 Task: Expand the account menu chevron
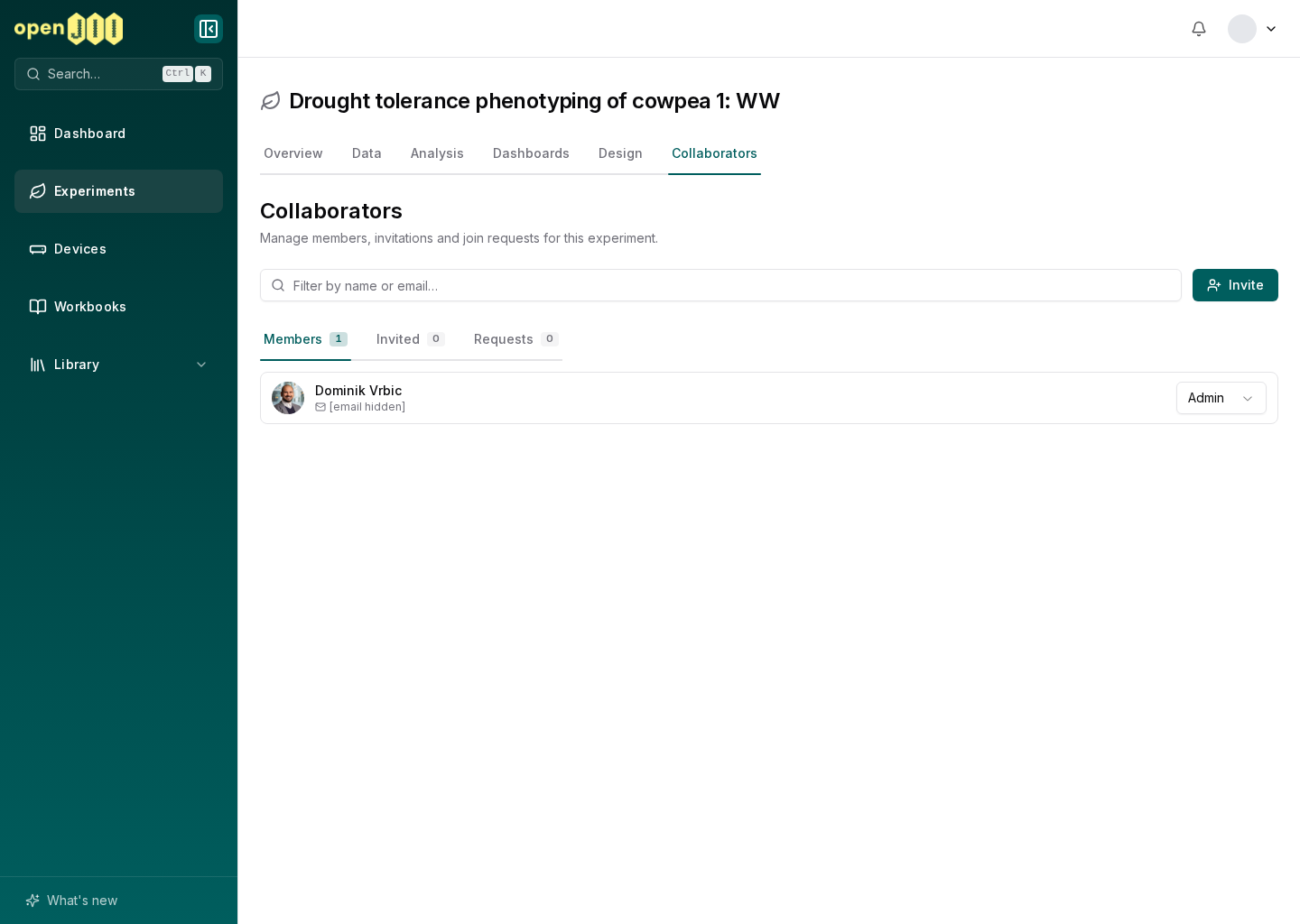[1271, 29]
